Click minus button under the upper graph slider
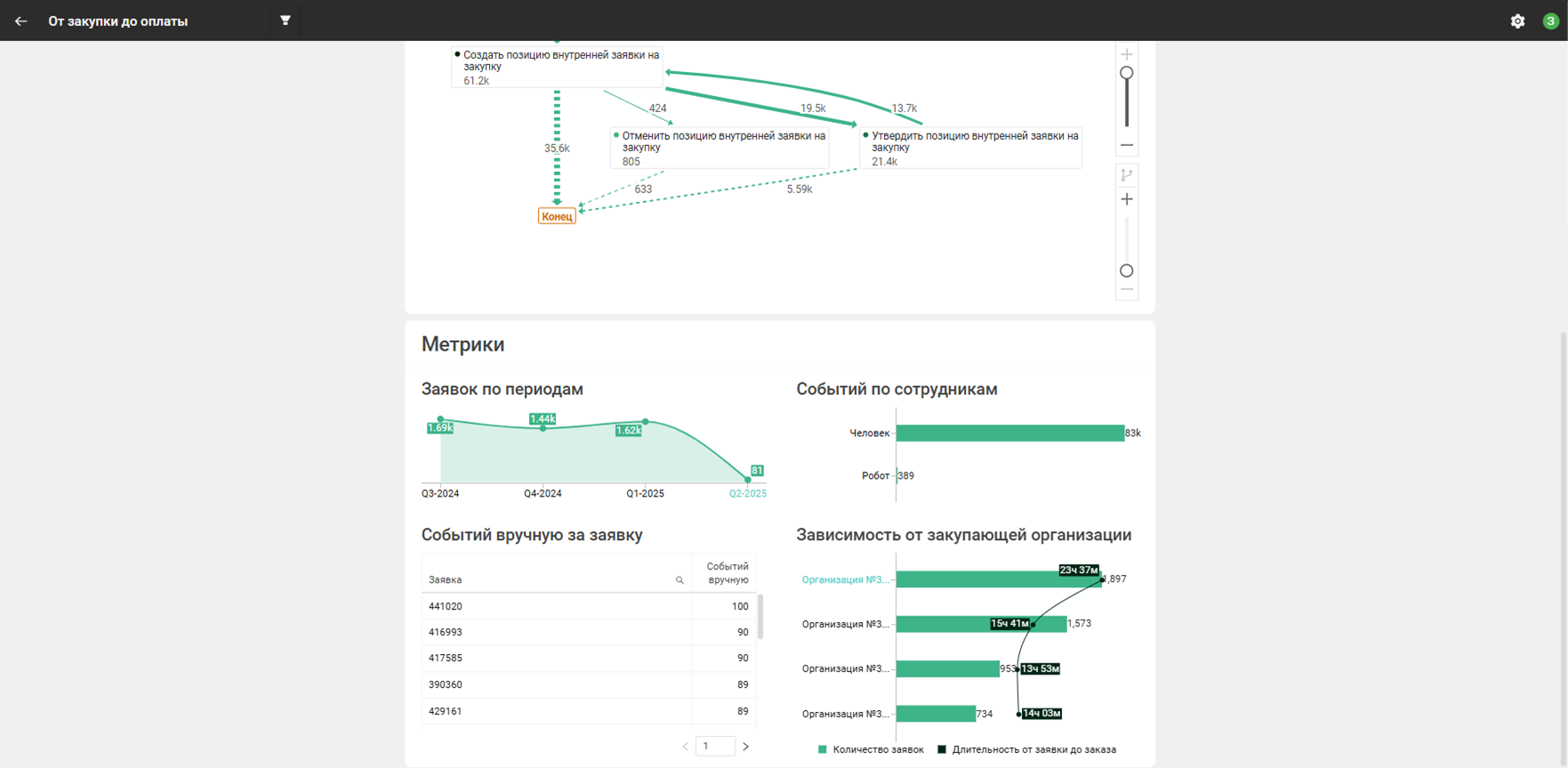Image resolution: width=1568 pixels, height=768 pixels. (1127, 145)
